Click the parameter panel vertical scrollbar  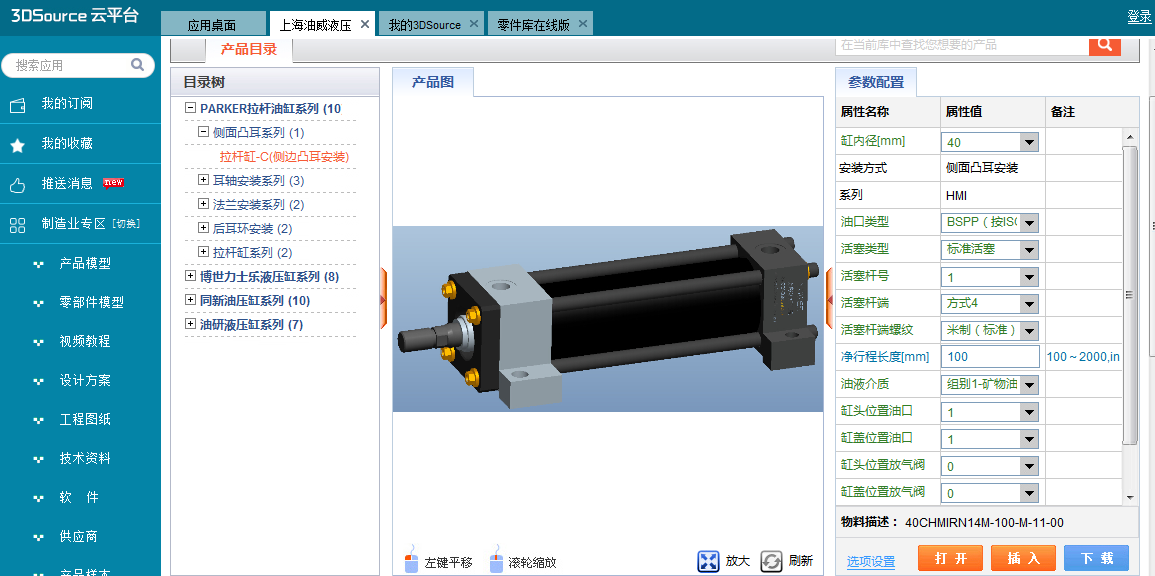1131,295
